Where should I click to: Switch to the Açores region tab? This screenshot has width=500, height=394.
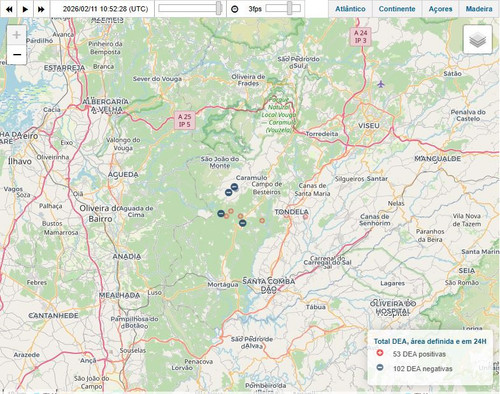pos(440,9)
